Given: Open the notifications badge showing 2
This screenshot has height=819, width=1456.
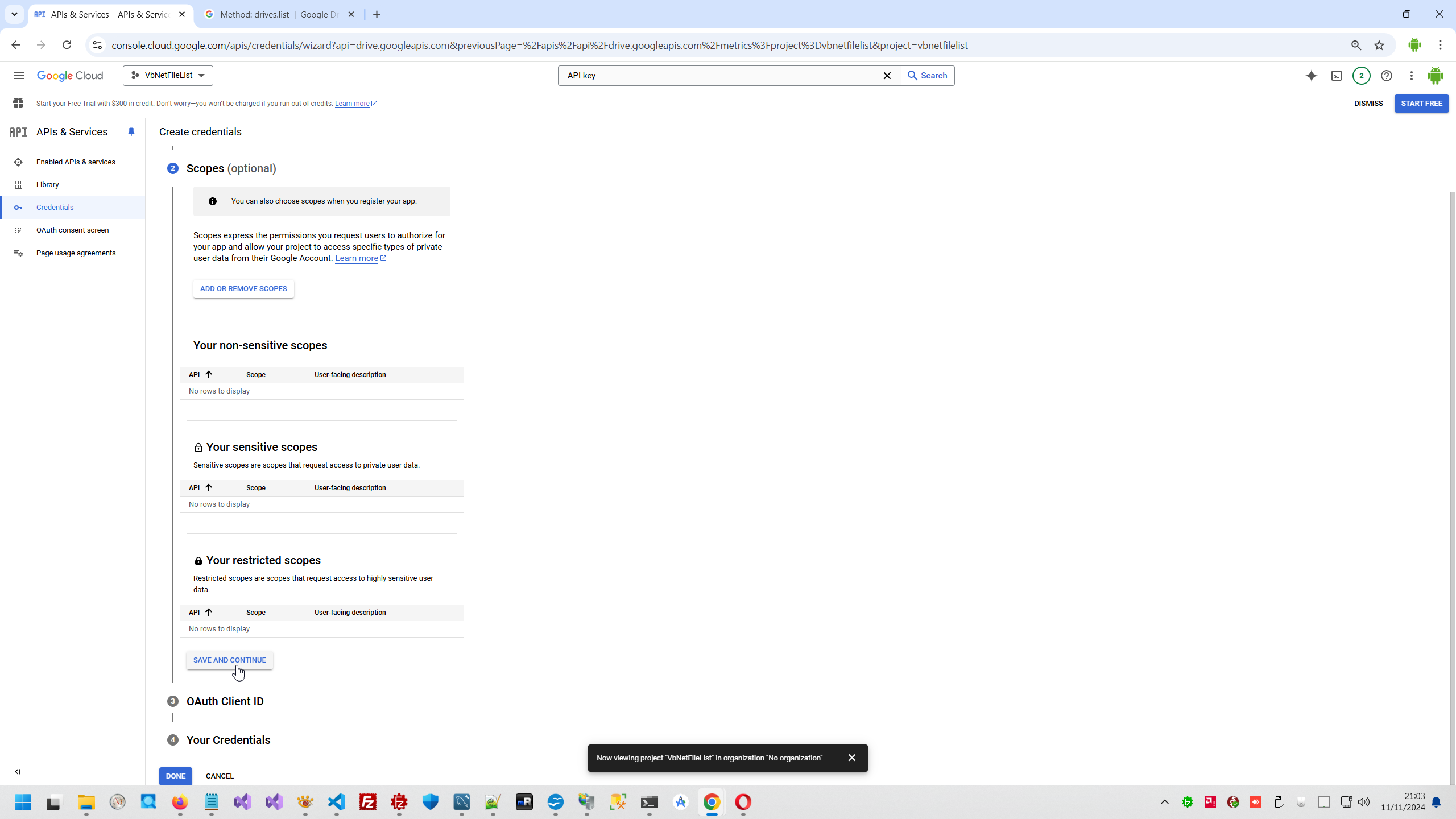Looking at the screenshot, I should coord(1361,76).
